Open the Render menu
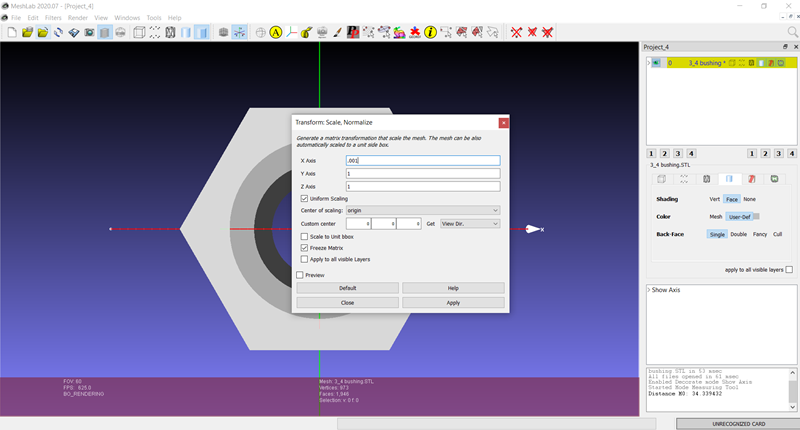800x430 pixels. click(78, 18)
